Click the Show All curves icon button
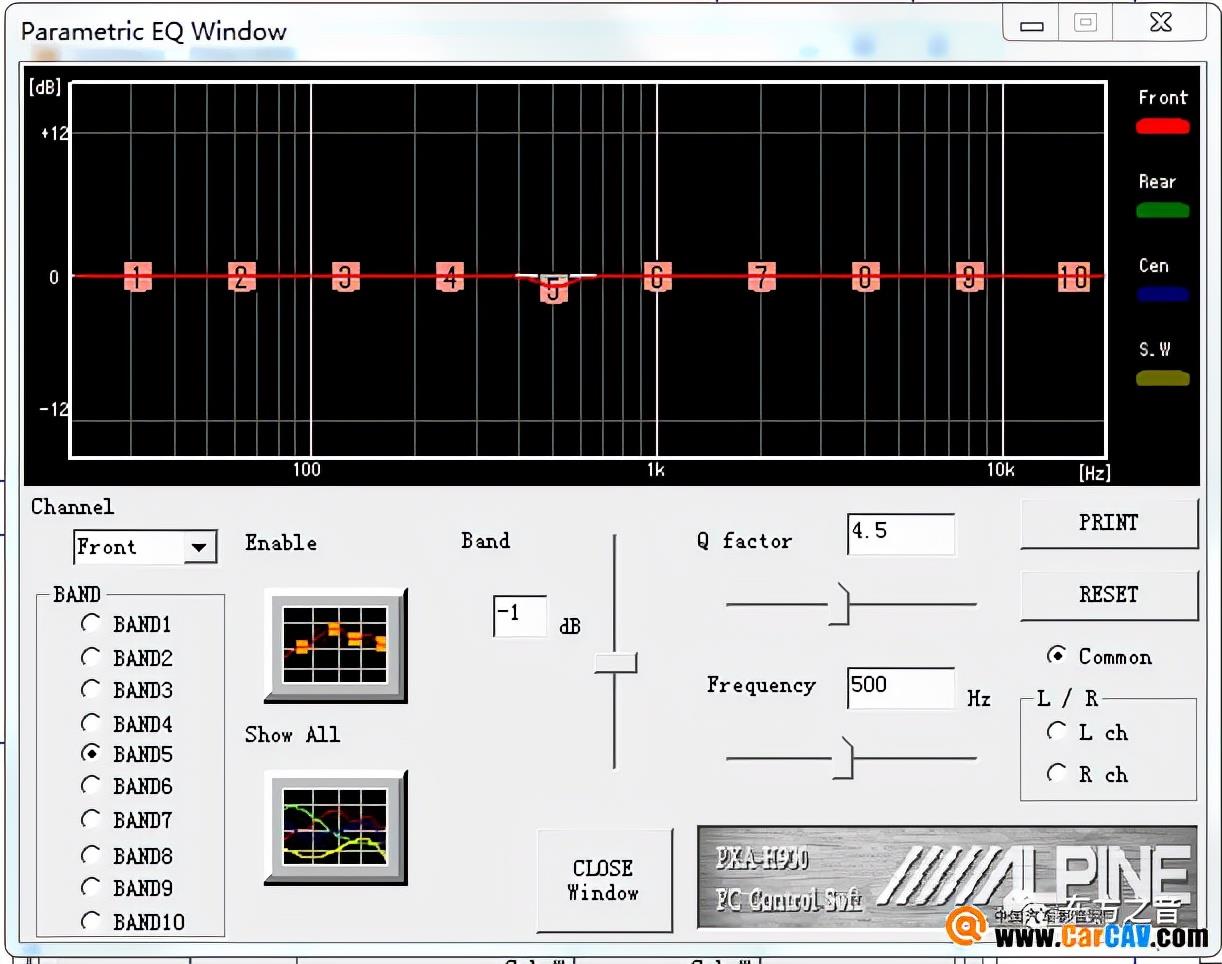1222x964 pixels. pos(335,826)
